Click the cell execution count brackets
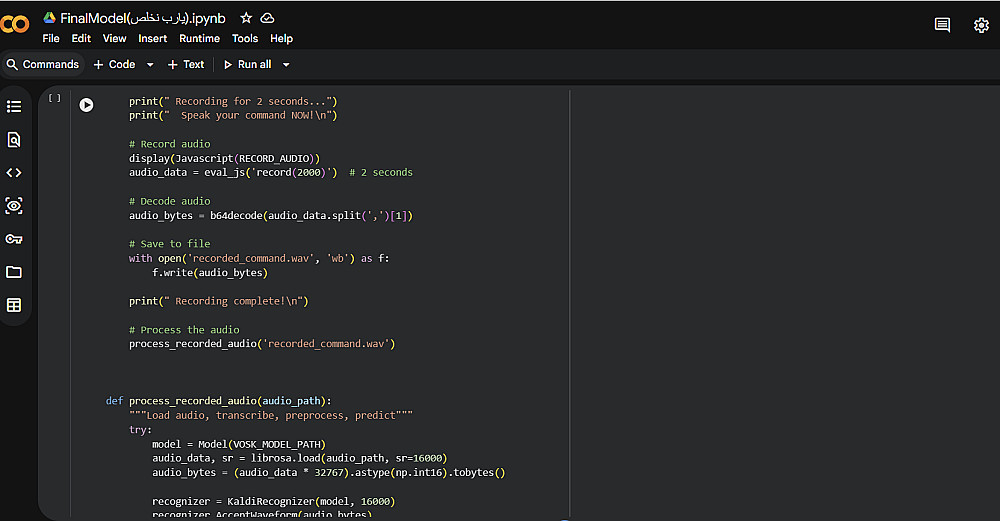The height and width of the screenshot is (521, 1000). [x=55, y=98]
